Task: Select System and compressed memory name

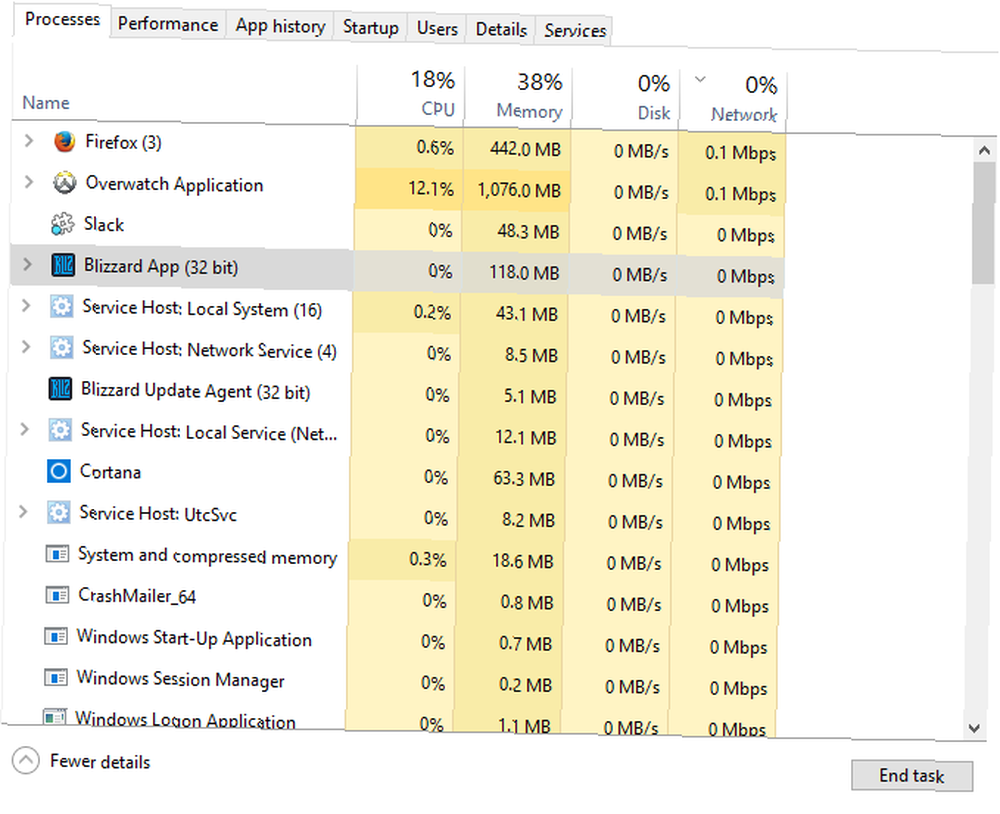Action: tap(207, 556)
